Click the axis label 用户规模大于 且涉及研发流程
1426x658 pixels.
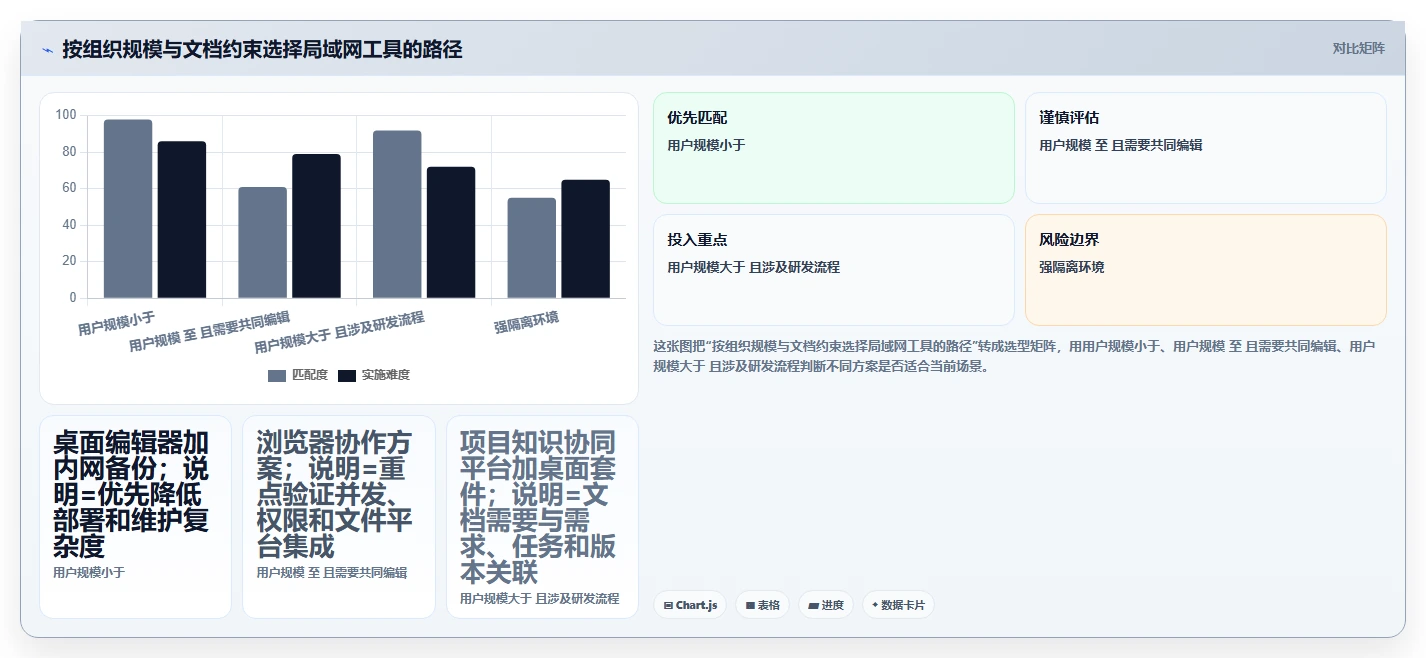(340, 333)
